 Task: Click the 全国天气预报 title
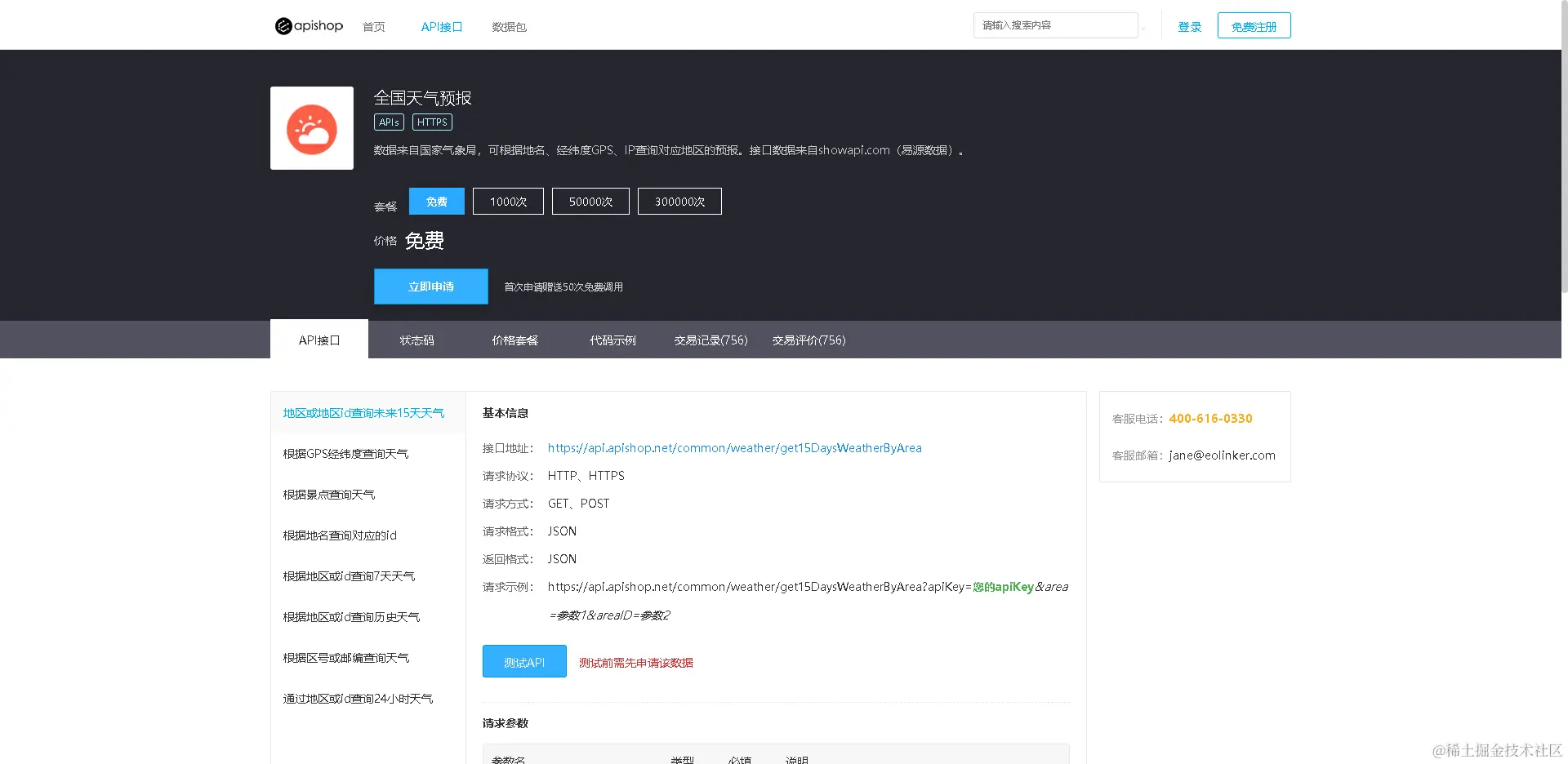point(423,98)
